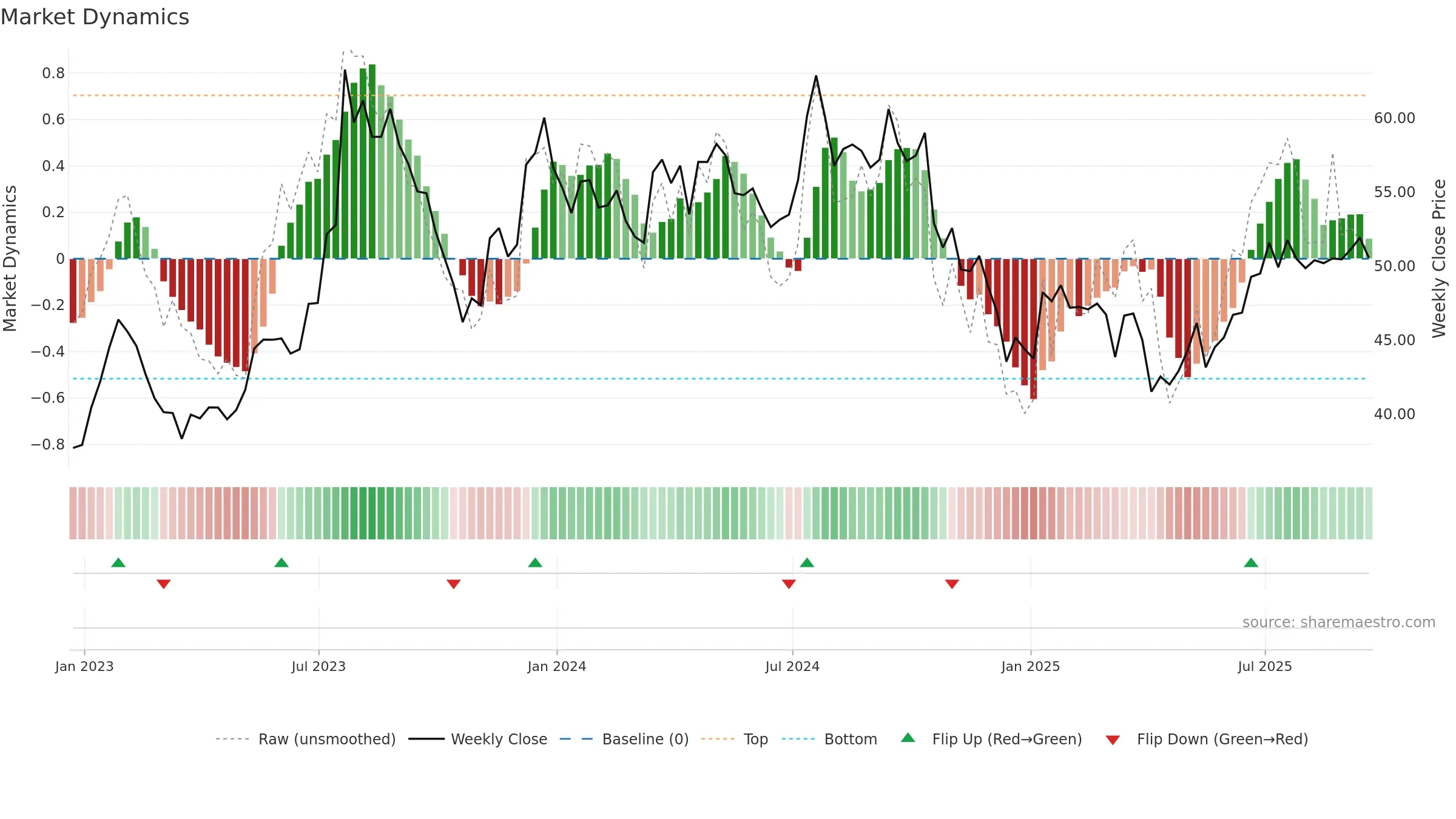
Task: Click the Jul 2023 axis label
Action: (x=318, y=666)
